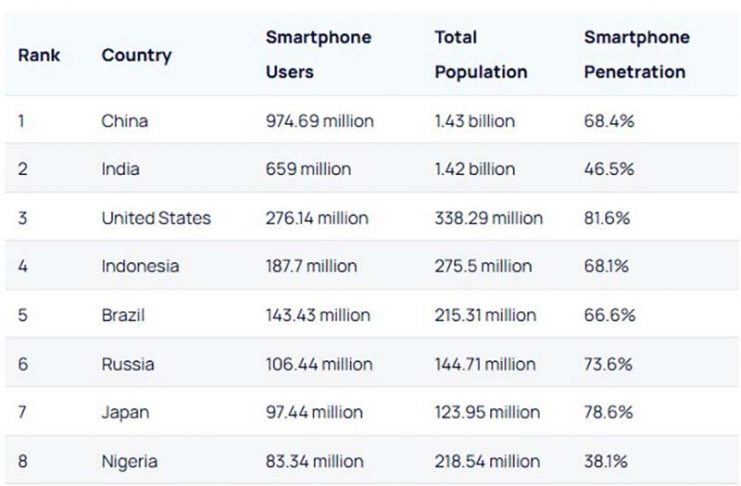This screenshot has height=486, width=741.
Task: Select the Japan country cell
Action: pyautogui.click(x=125, y=412)
